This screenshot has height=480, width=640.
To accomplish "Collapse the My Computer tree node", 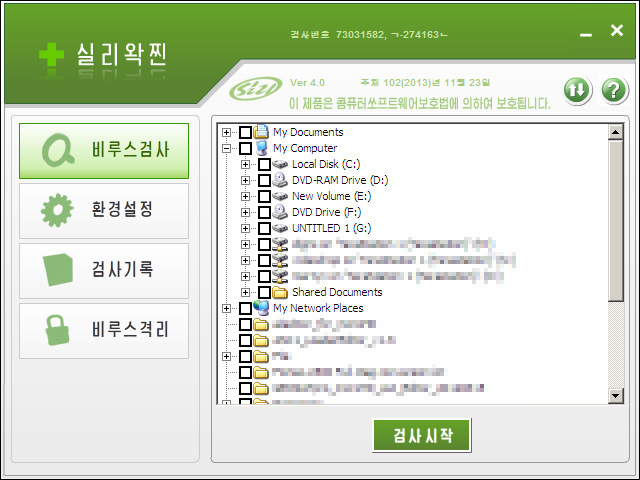I will click(227, 148).
